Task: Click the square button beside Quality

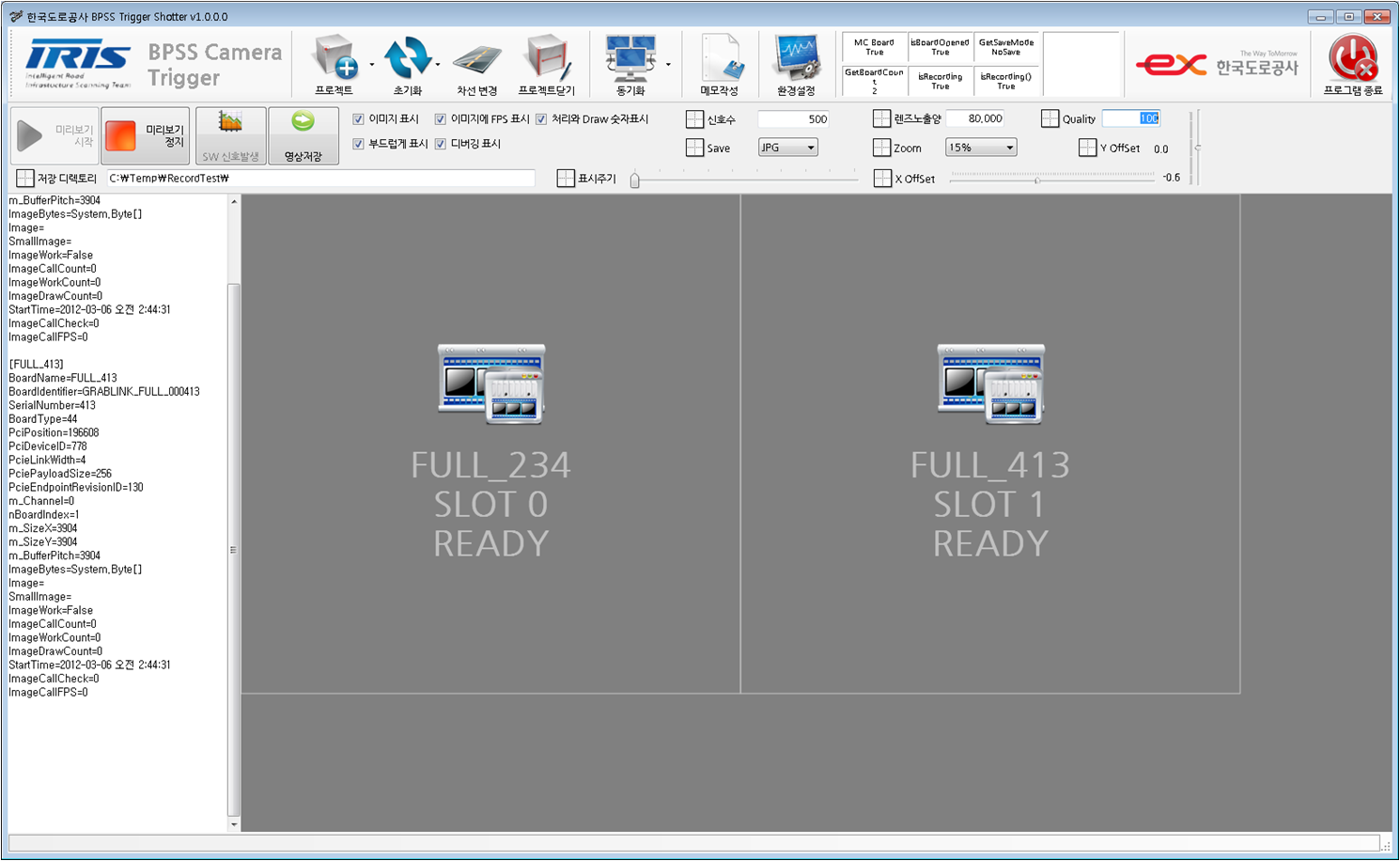Action: pyautogui.click(x=1050, y=118)
